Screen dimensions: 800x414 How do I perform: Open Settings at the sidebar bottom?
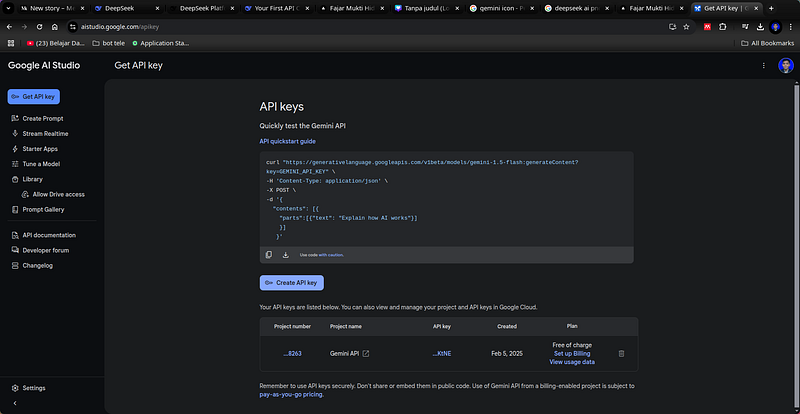pyautogui.click(x=29, y=388)
